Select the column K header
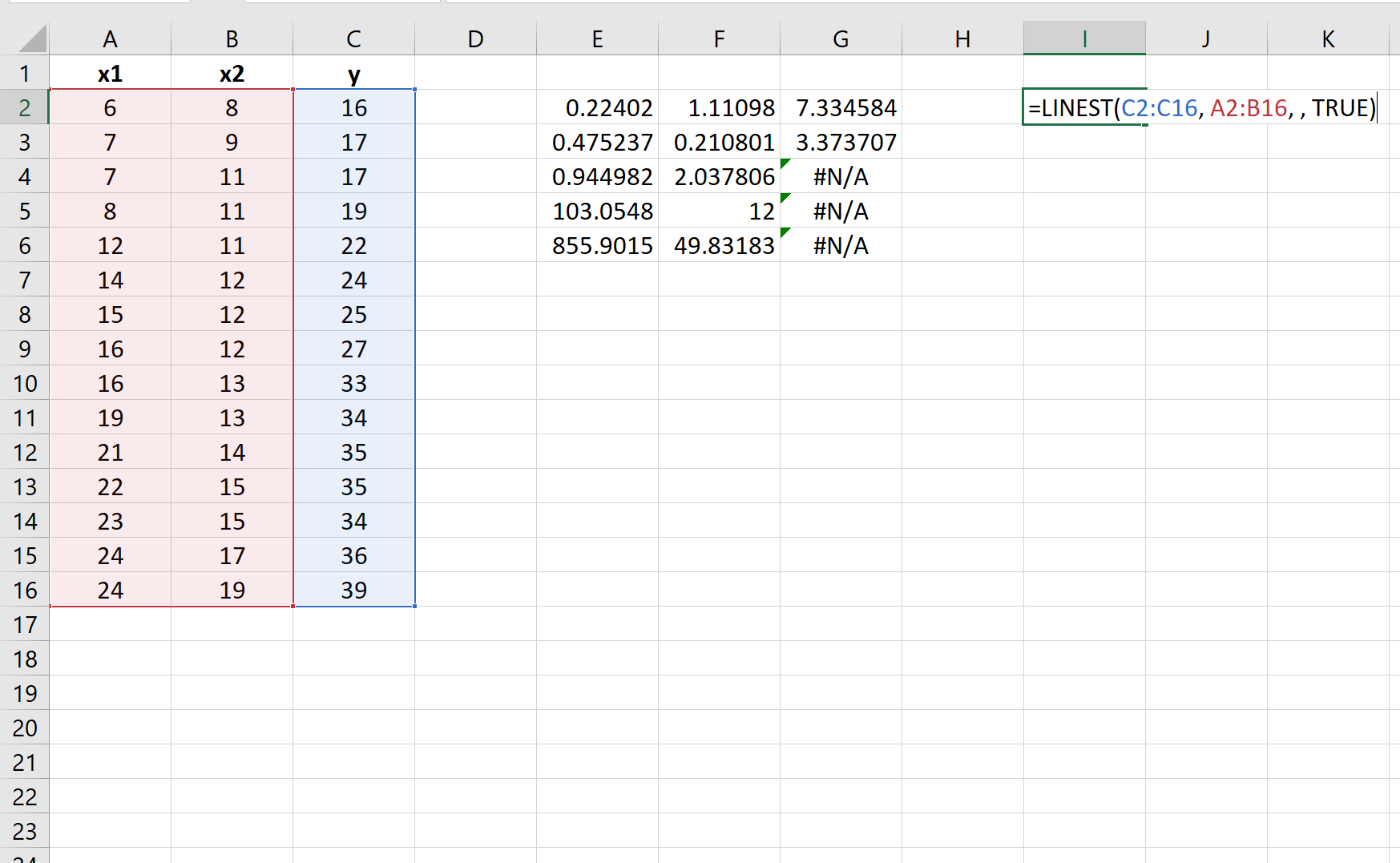The height and width of the screenshot is (863, 1400). pos(1328,39)
